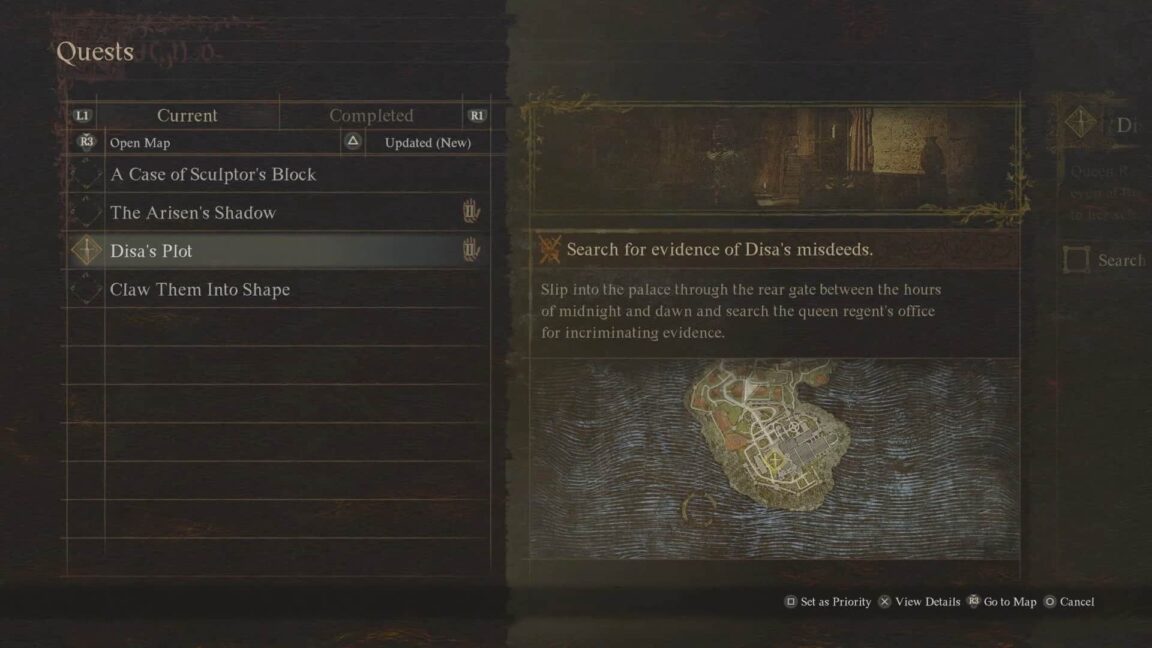Switch to the Completed quests tab
This screenshot has height=648, width=1152.
pos(371,115)
